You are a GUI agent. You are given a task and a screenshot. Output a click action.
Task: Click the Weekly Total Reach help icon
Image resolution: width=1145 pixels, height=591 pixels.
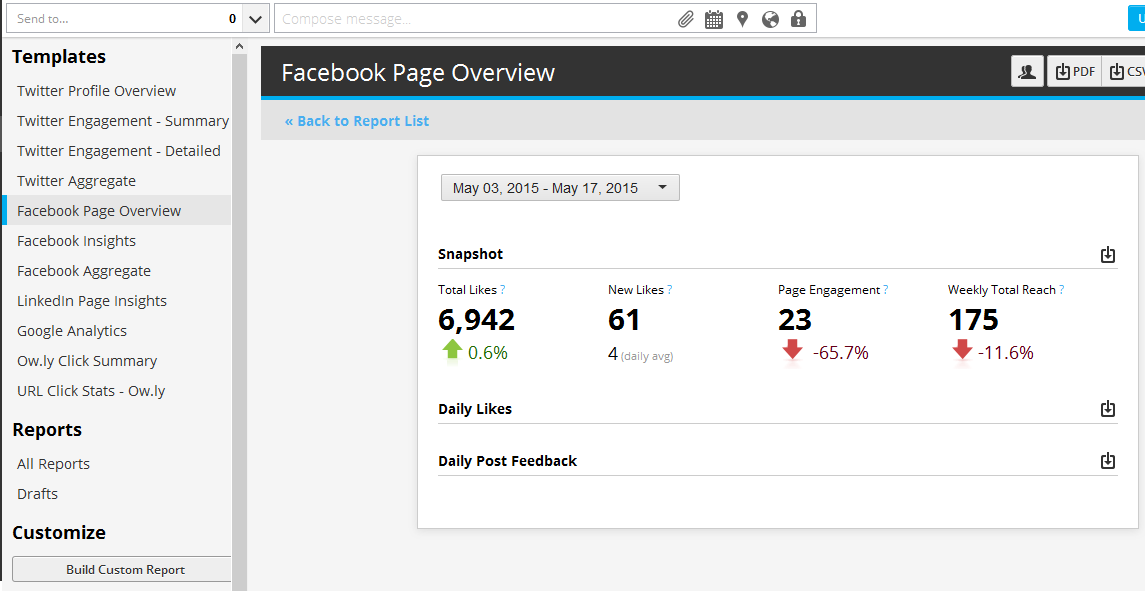click(1061, 290)
